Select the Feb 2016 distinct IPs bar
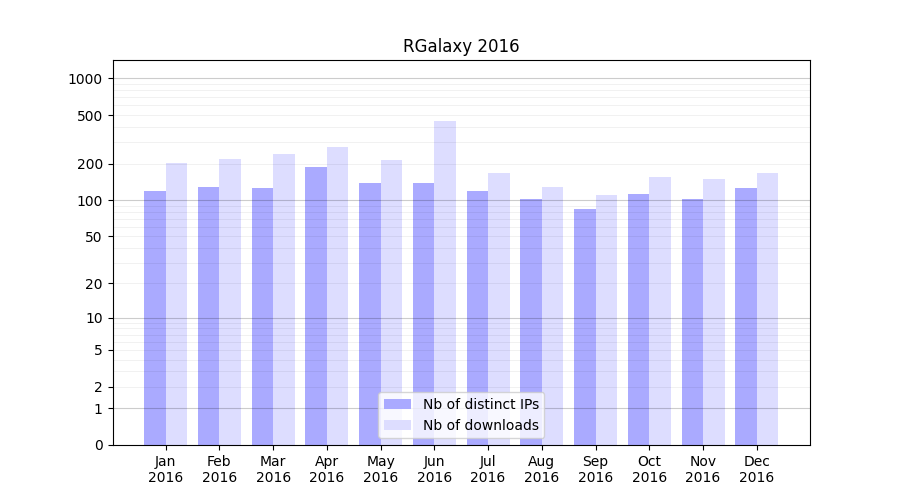This screenshot has height=500, width=900. [208, 315]
